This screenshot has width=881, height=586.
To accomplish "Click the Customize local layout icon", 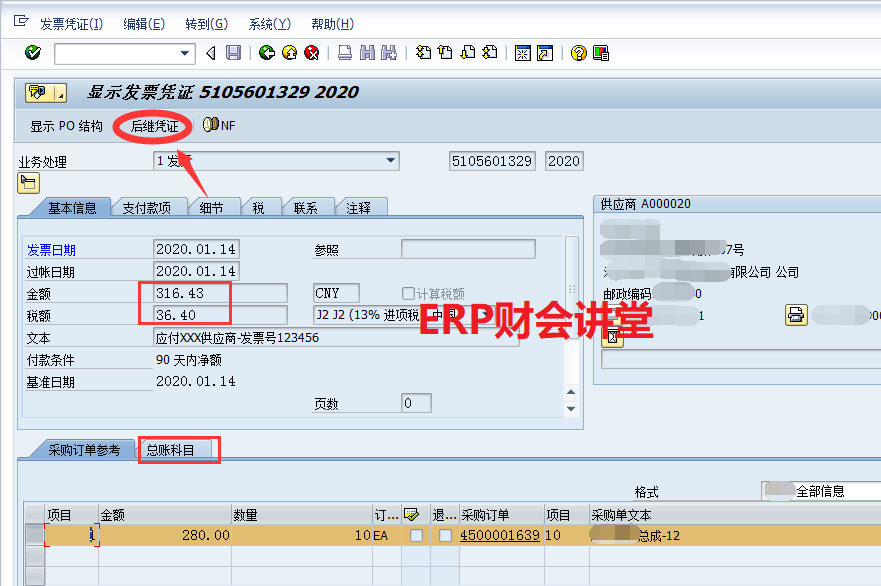I will point(601,53).
